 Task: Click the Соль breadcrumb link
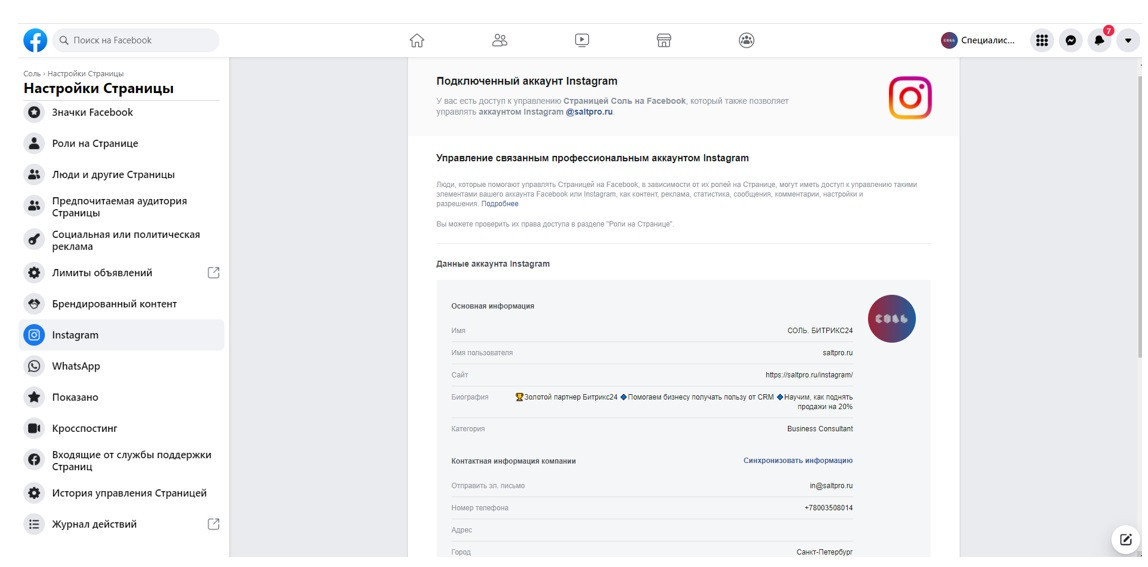pyautogui.click(x=31, y=73)
